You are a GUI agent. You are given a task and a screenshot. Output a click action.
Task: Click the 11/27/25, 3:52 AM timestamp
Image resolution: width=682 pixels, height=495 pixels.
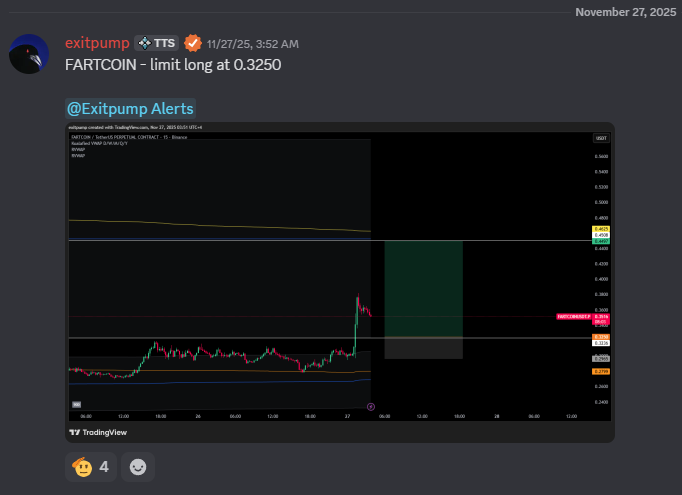[x=253, y=44]
